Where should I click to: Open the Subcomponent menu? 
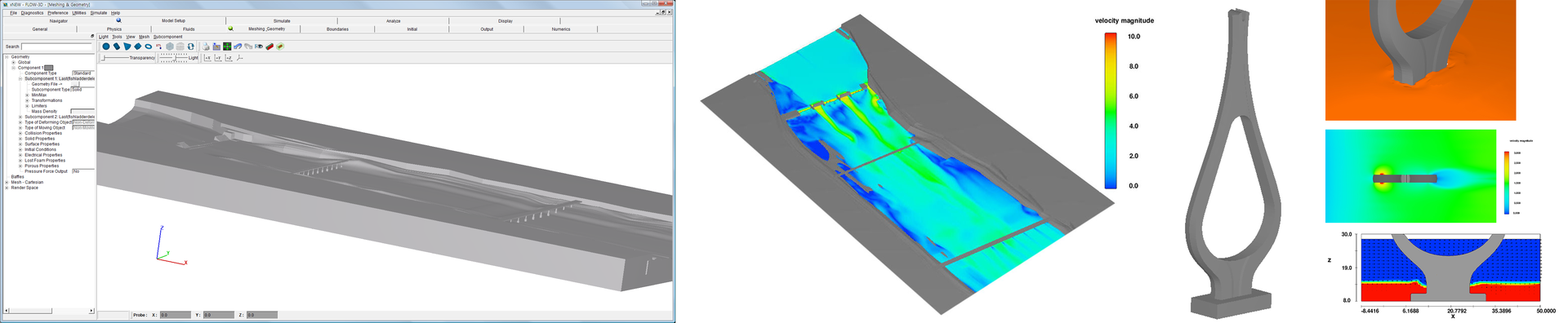pyautogui.click(x=168, y=37)
